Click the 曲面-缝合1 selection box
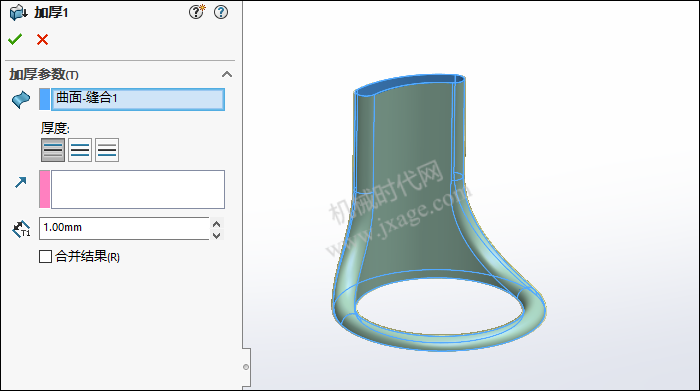Screen dimensions: 700x391 [138, 99]
